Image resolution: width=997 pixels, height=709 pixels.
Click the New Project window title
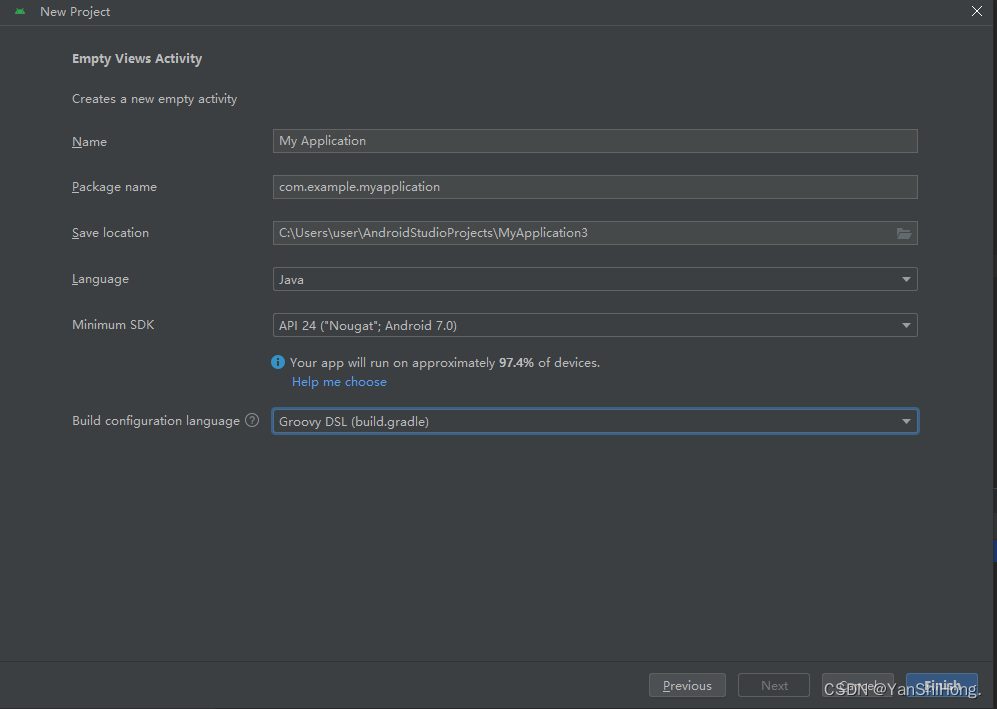75,11
